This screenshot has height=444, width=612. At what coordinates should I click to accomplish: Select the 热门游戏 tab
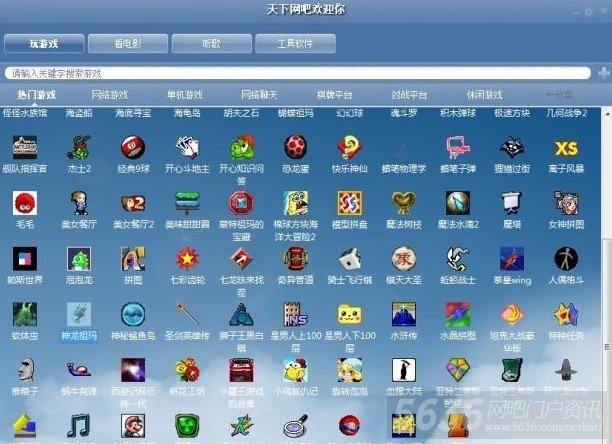37,94
